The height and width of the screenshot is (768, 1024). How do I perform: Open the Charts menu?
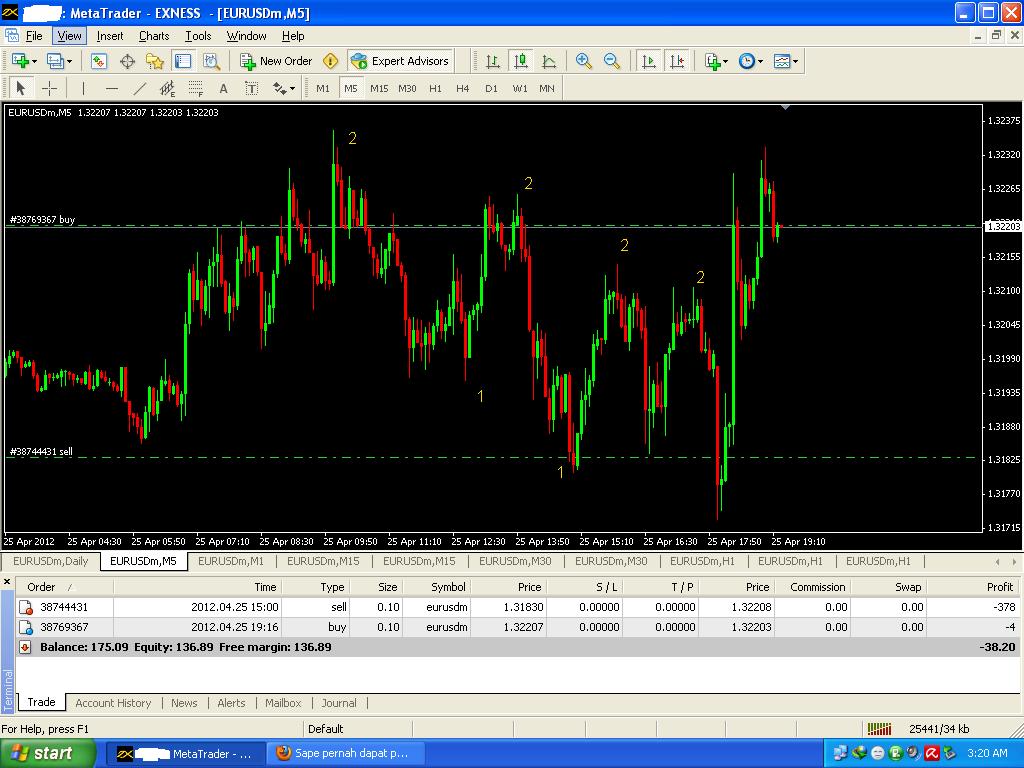[154, 36]
